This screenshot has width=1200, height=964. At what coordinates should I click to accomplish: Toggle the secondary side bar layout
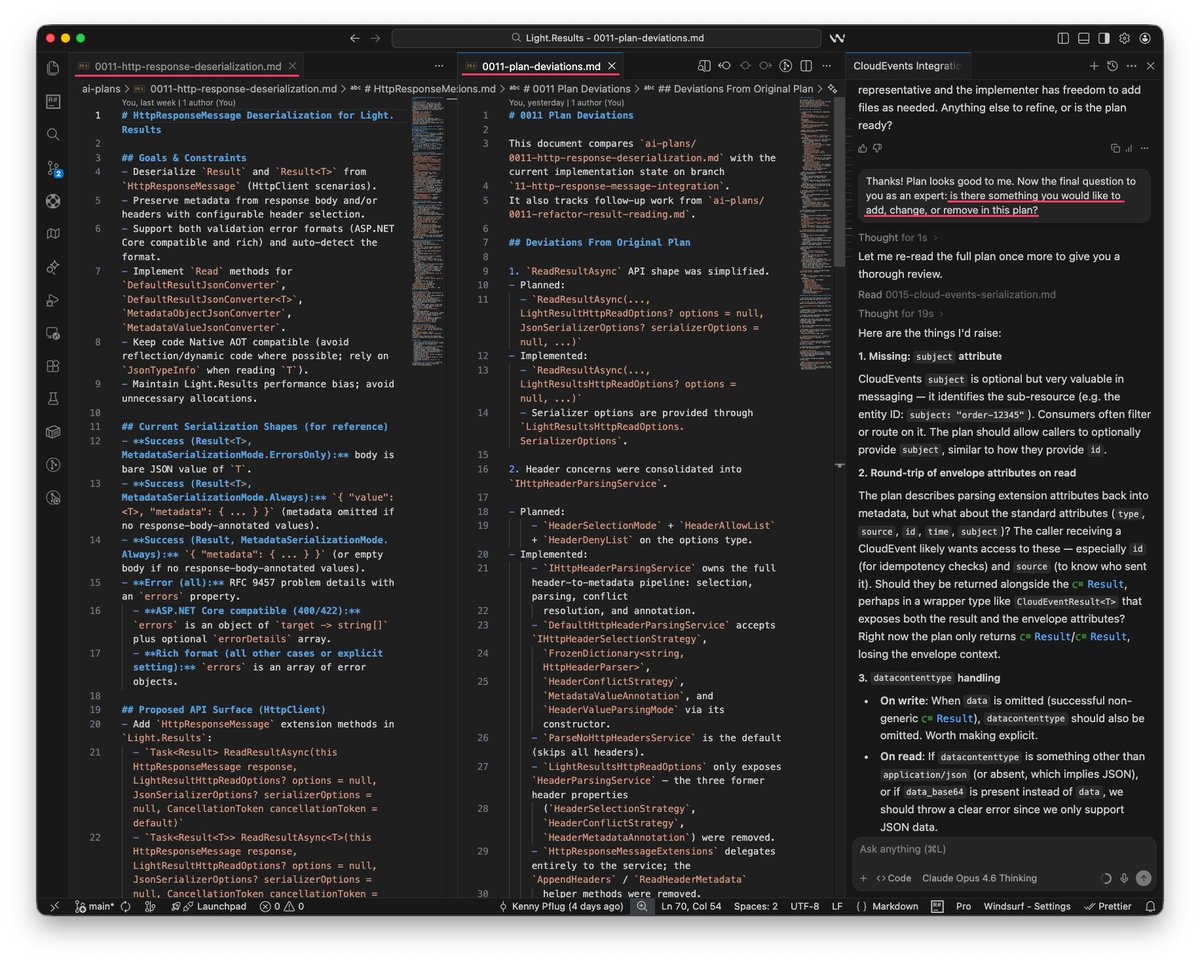click(1103, 38)
